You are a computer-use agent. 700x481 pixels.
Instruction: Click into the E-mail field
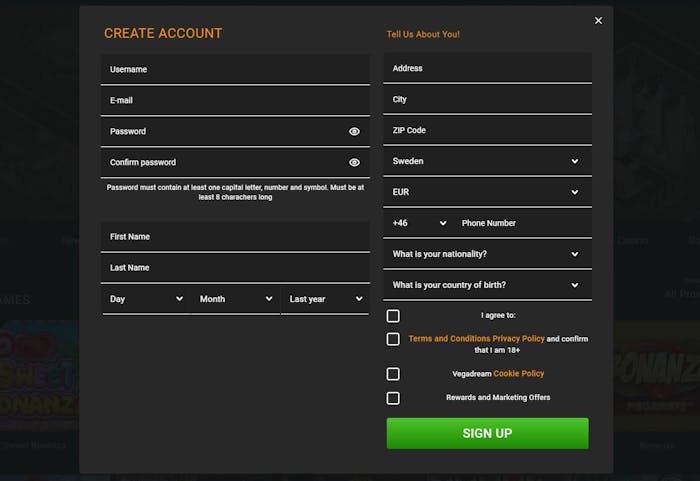235,100
